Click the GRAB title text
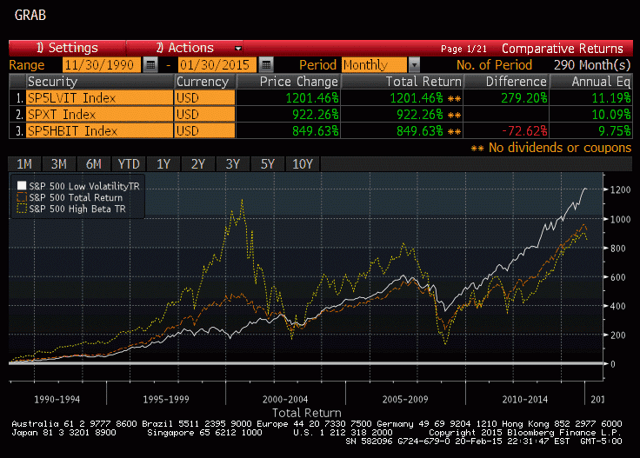 [30, 15]
